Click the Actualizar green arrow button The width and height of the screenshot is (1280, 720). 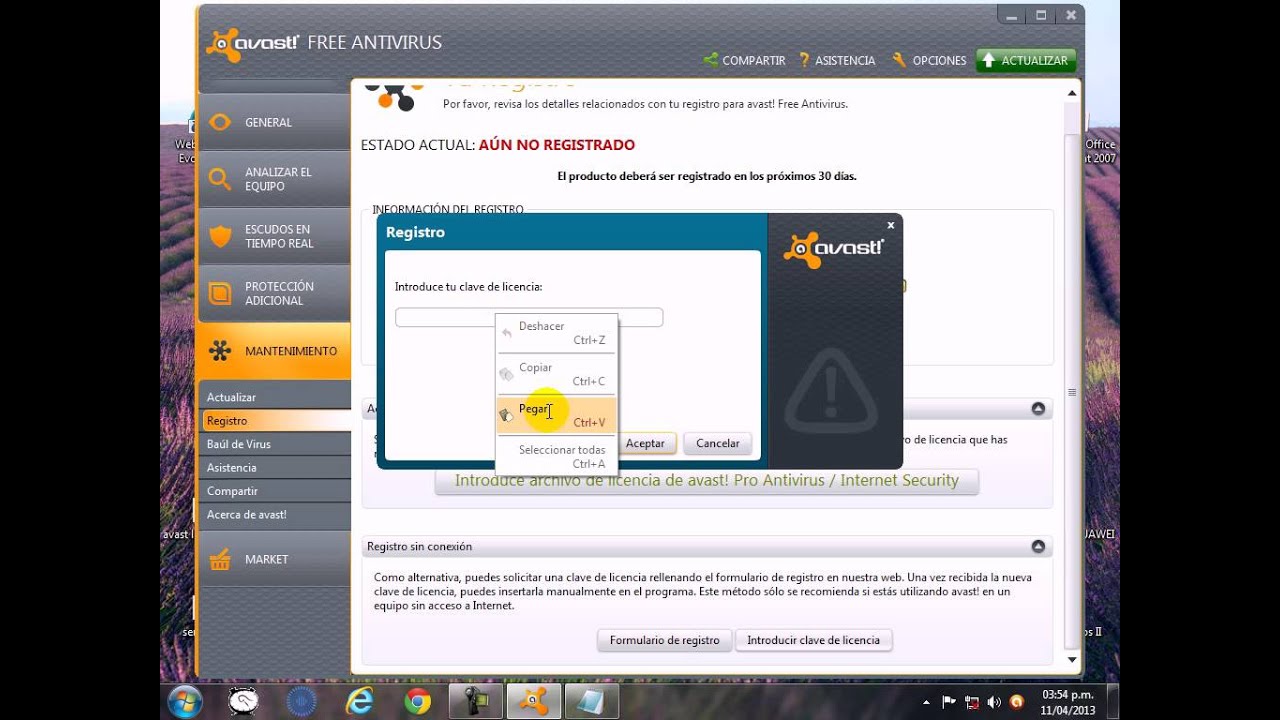[1026, 60]
